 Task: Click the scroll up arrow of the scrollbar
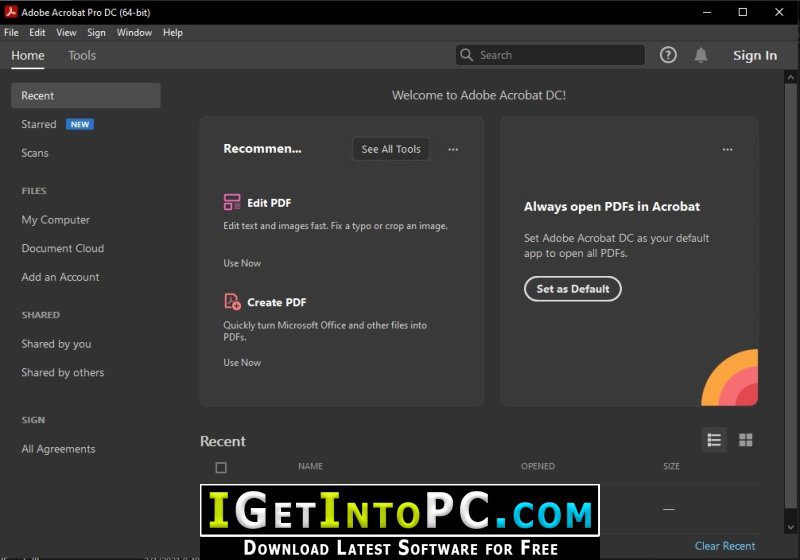(x=791, y=78)
